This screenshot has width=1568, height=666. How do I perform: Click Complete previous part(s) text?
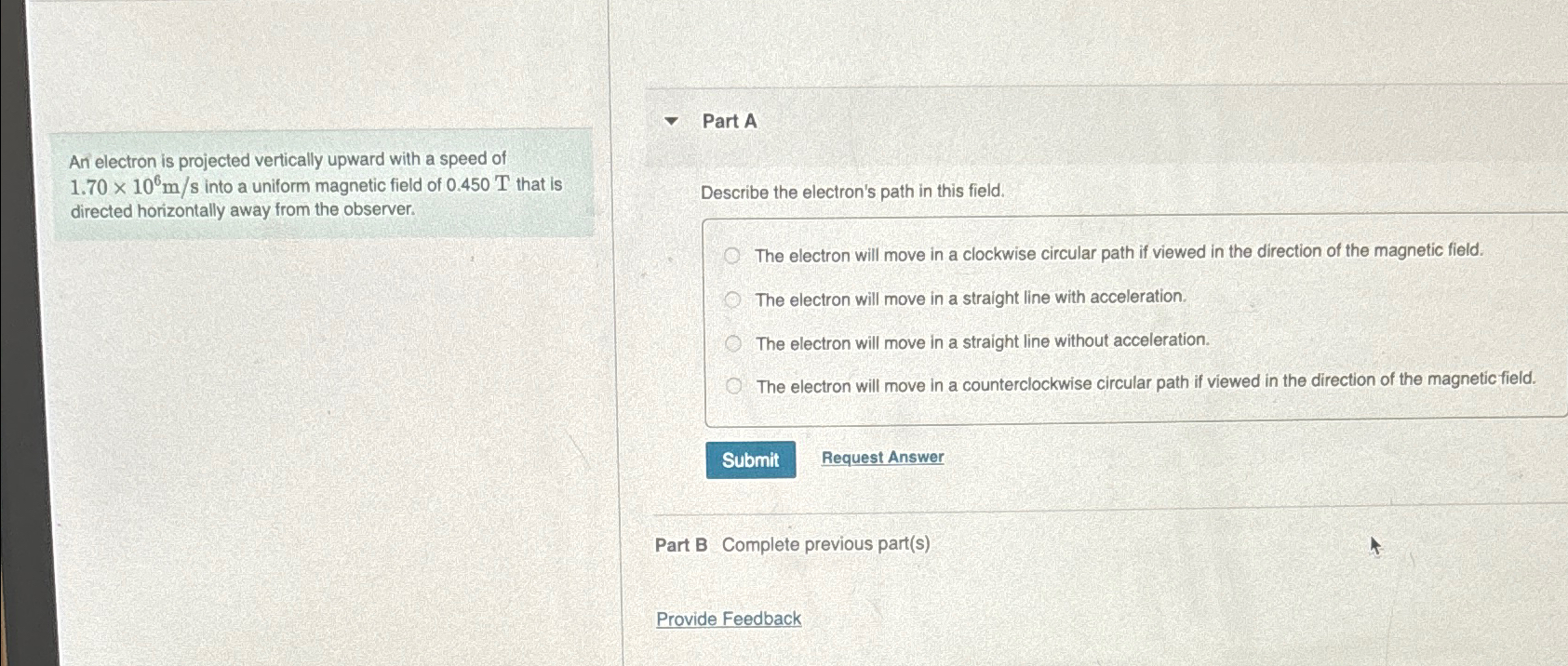[x=825, y=544]
